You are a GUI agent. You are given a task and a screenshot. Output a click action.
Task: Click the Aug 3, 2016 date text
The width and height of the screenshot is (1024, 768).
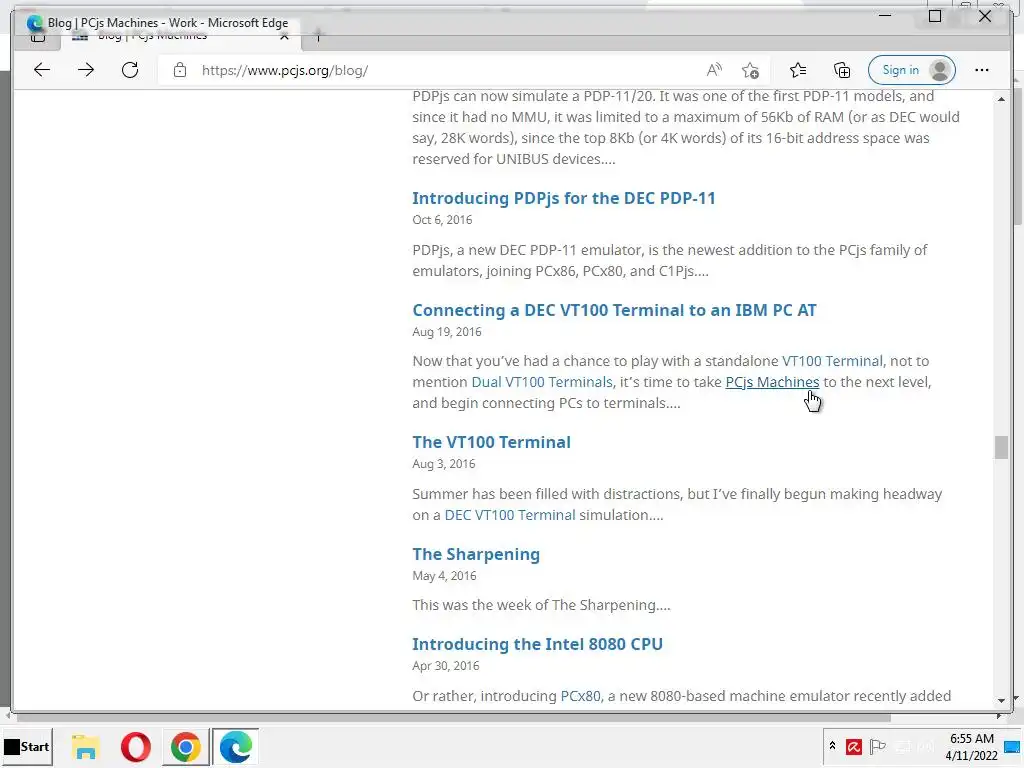click(443, 464)
